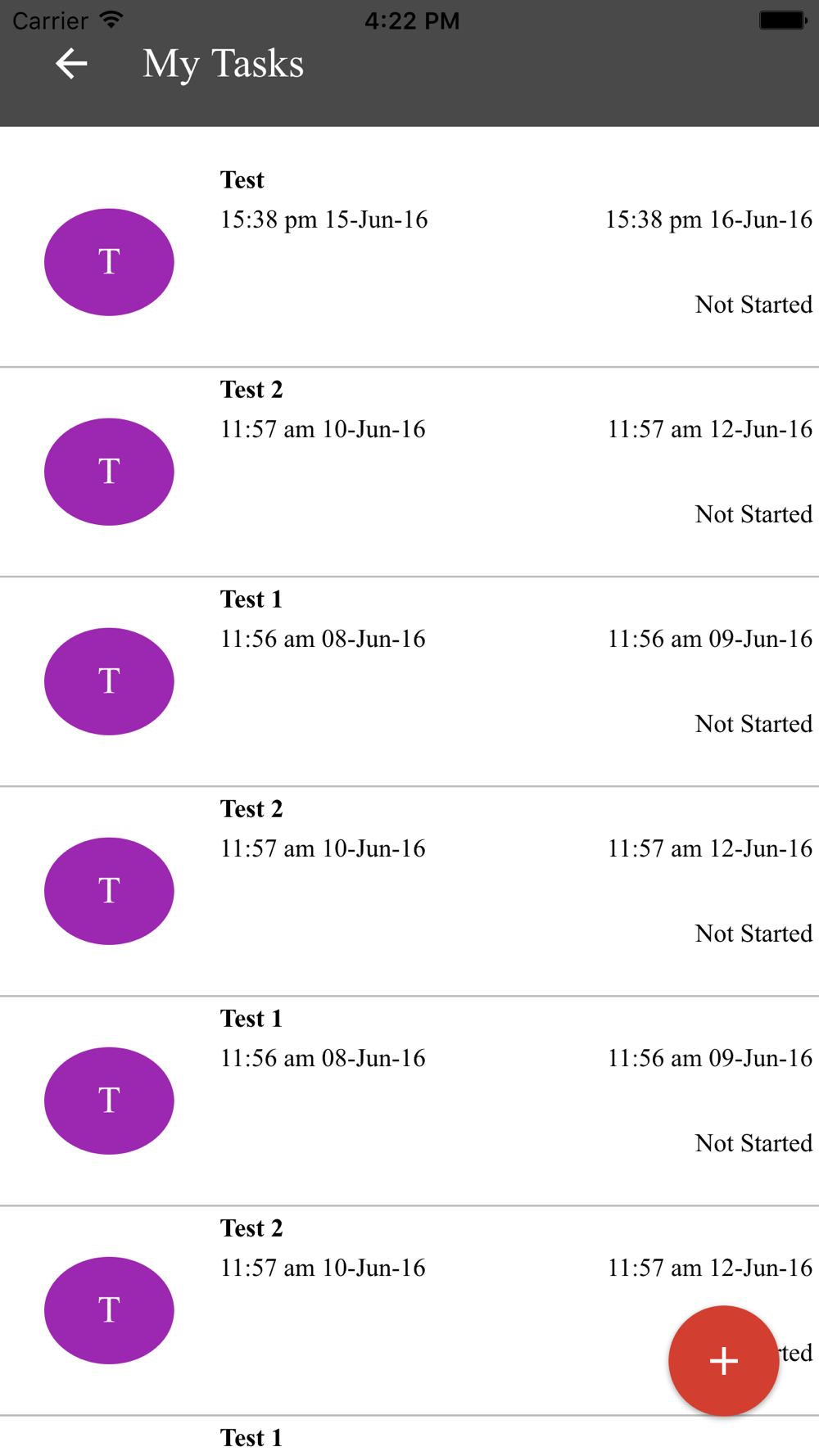Tap avatar of second Test 2 task
The width and height of the screenshot is (819, 1456).
tap(109, 891)
